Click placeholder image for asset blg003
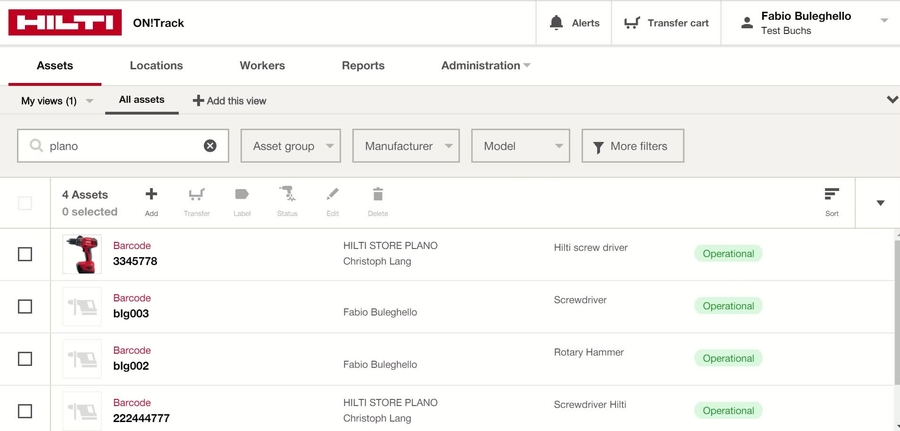Screen dimensions: 900x431 [x=82, y=306]
